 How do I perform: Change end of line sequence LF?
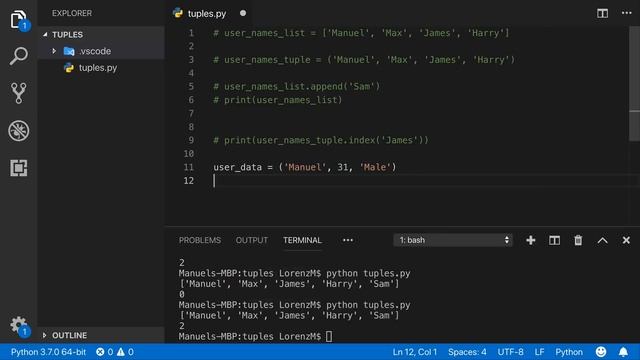tap(539, 352)
